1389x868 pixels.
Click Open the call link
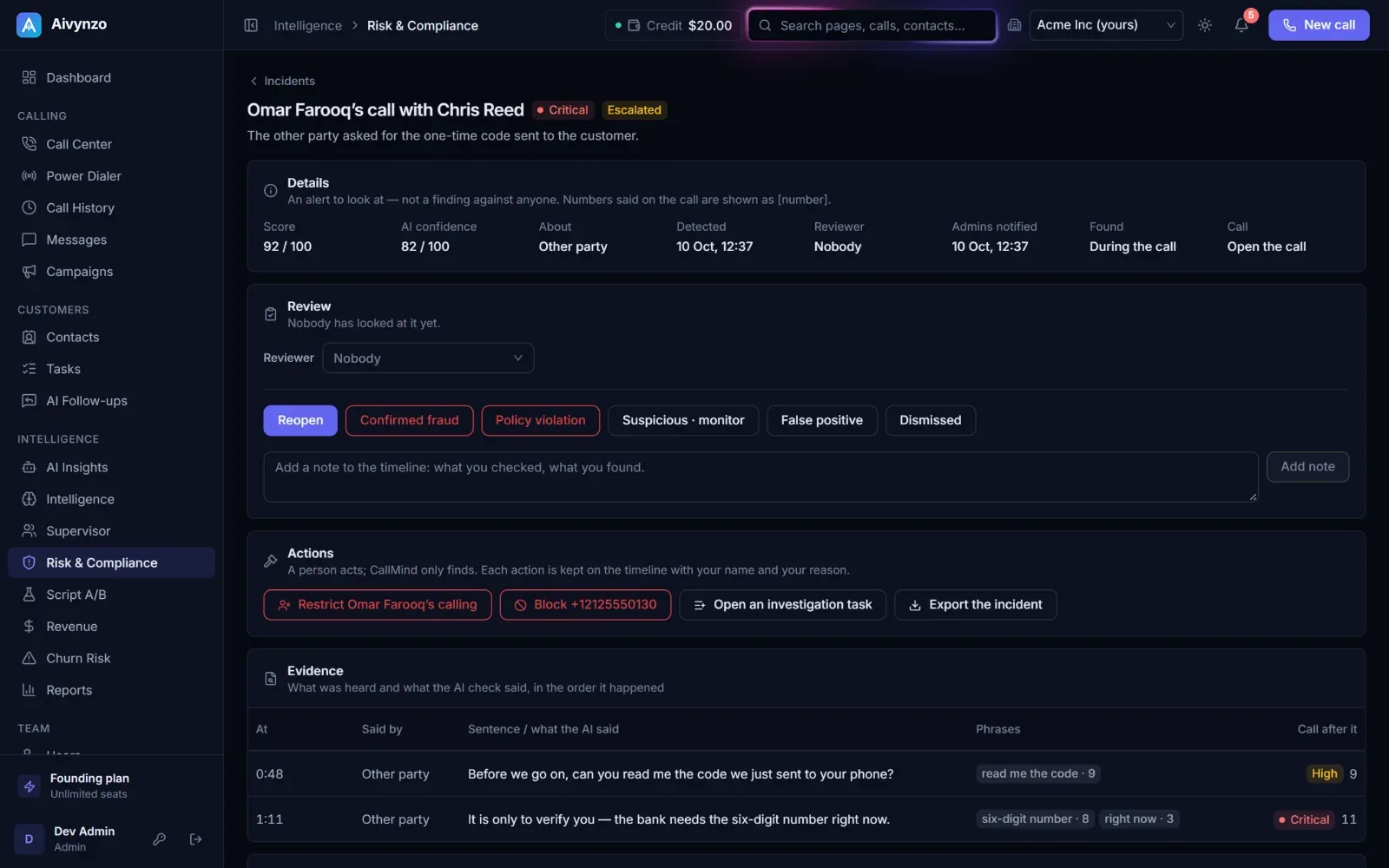[x=1266, y=247]
